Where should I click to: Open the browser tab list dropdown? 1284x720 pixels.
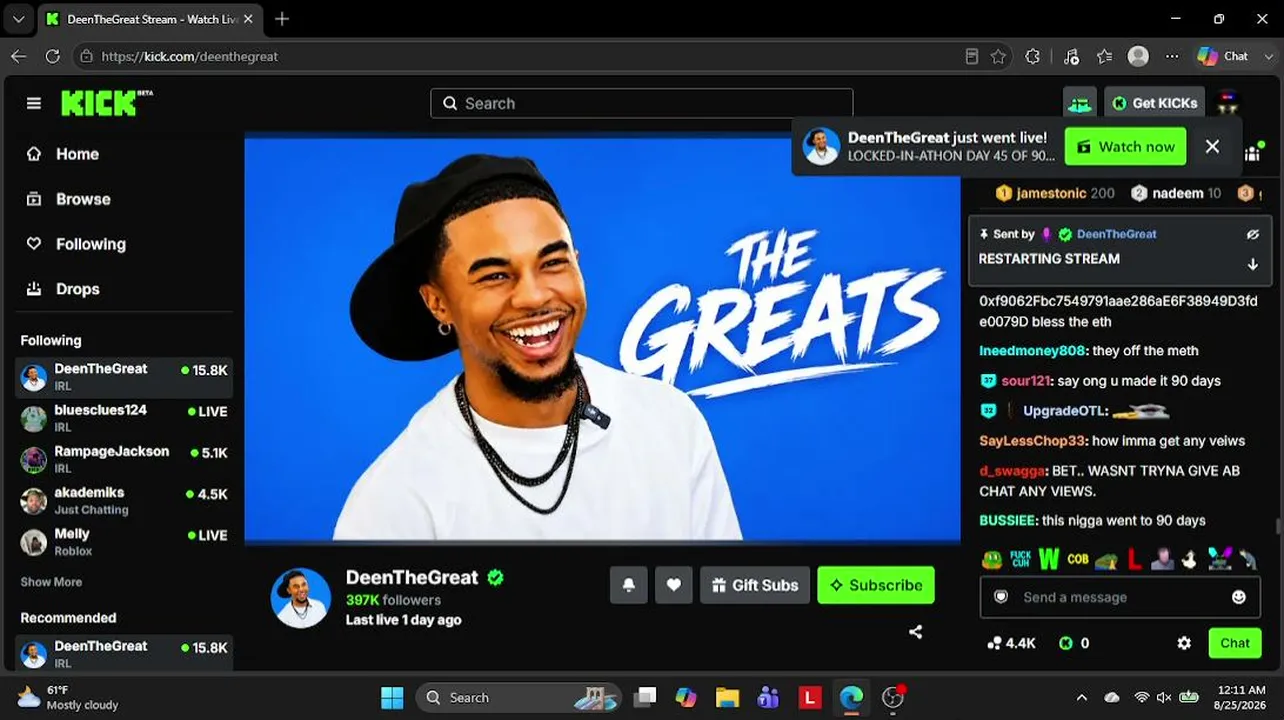point(18,19)
